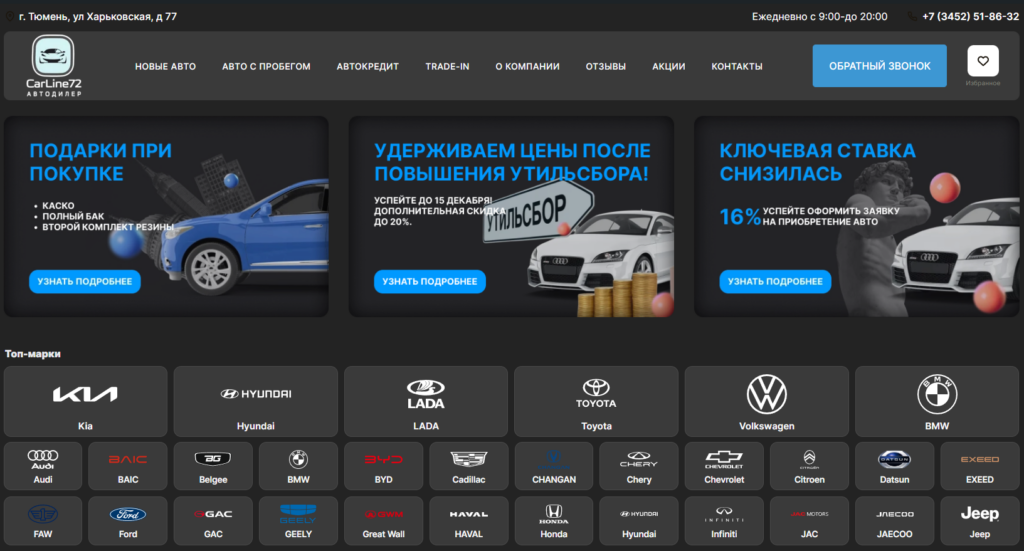Open the small Hyundai tile next to Honda

coord(639,521)
